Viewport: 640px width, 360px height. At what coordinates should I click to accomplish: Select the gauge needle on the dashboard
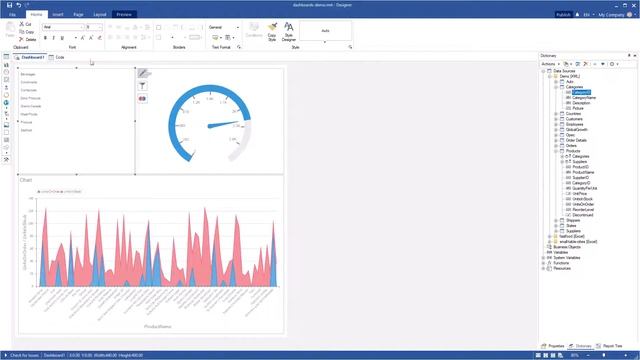[223, 124]
